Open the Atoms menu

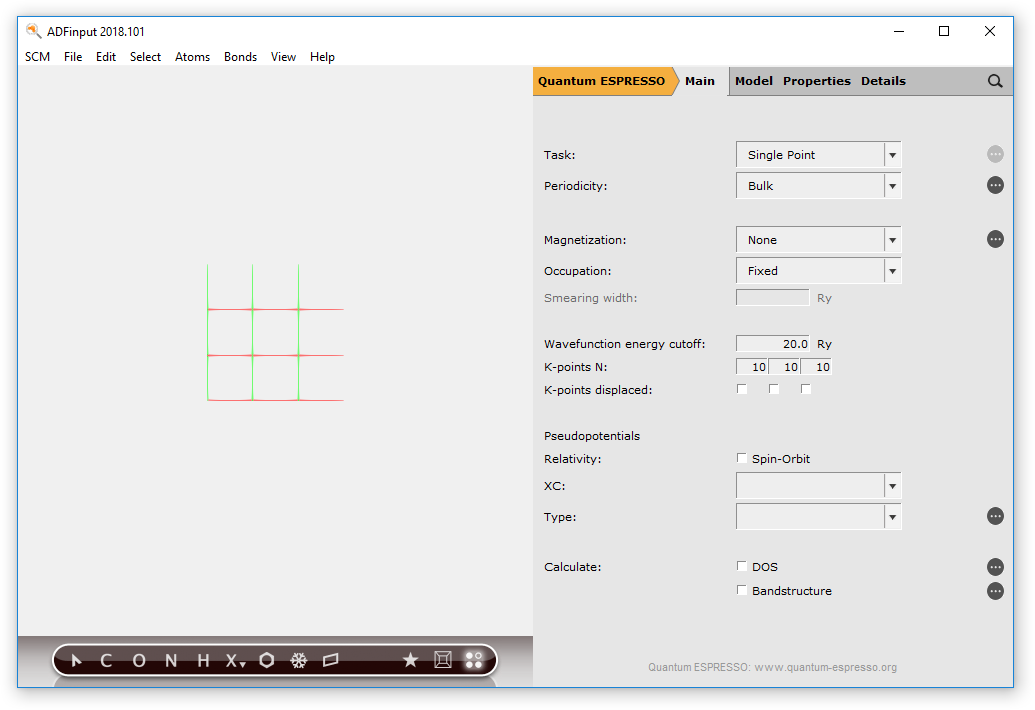[192, 57]
